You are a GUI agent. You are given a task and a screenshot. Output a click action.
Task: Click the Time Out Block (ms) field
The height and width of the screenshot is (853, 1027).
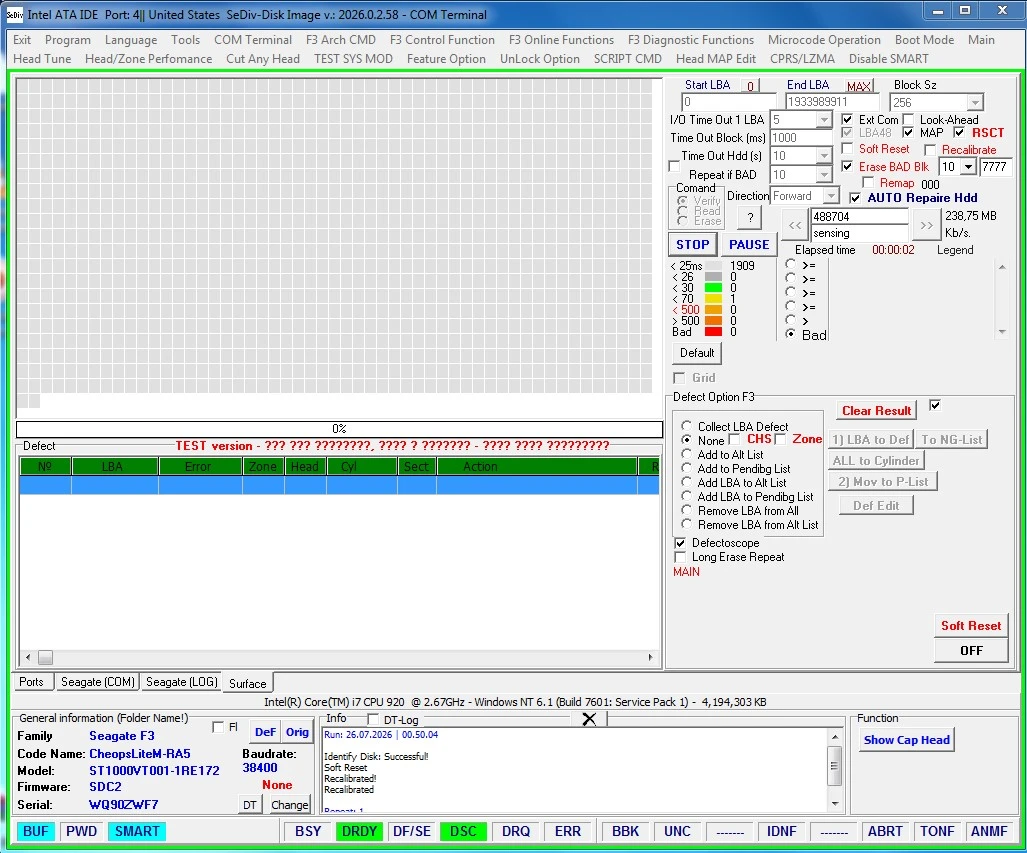[x=801, y=138]
